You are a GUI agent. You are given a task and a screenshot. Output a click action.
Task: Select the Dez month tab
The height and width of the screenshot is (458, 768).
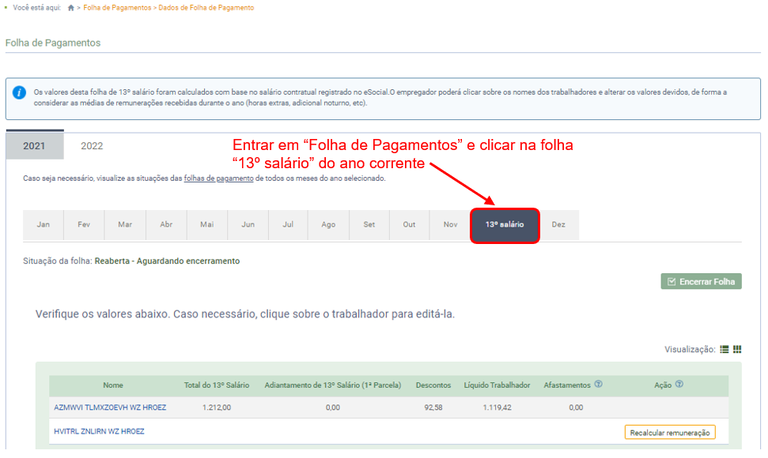tap(558, 225)
